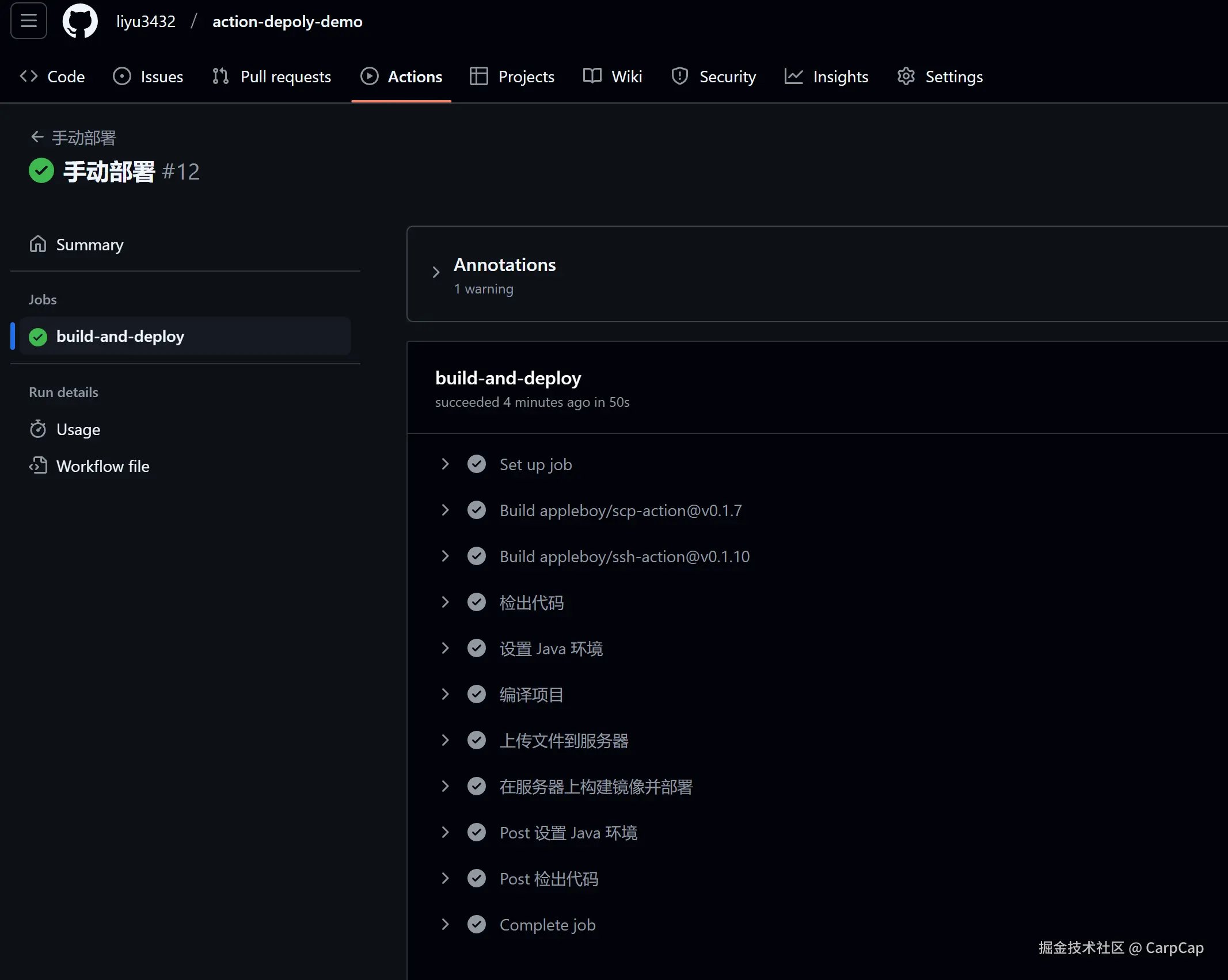Click the 设置 Java 环境 step row
This screenshot has height=980, width=1228.
pos(551,649)
